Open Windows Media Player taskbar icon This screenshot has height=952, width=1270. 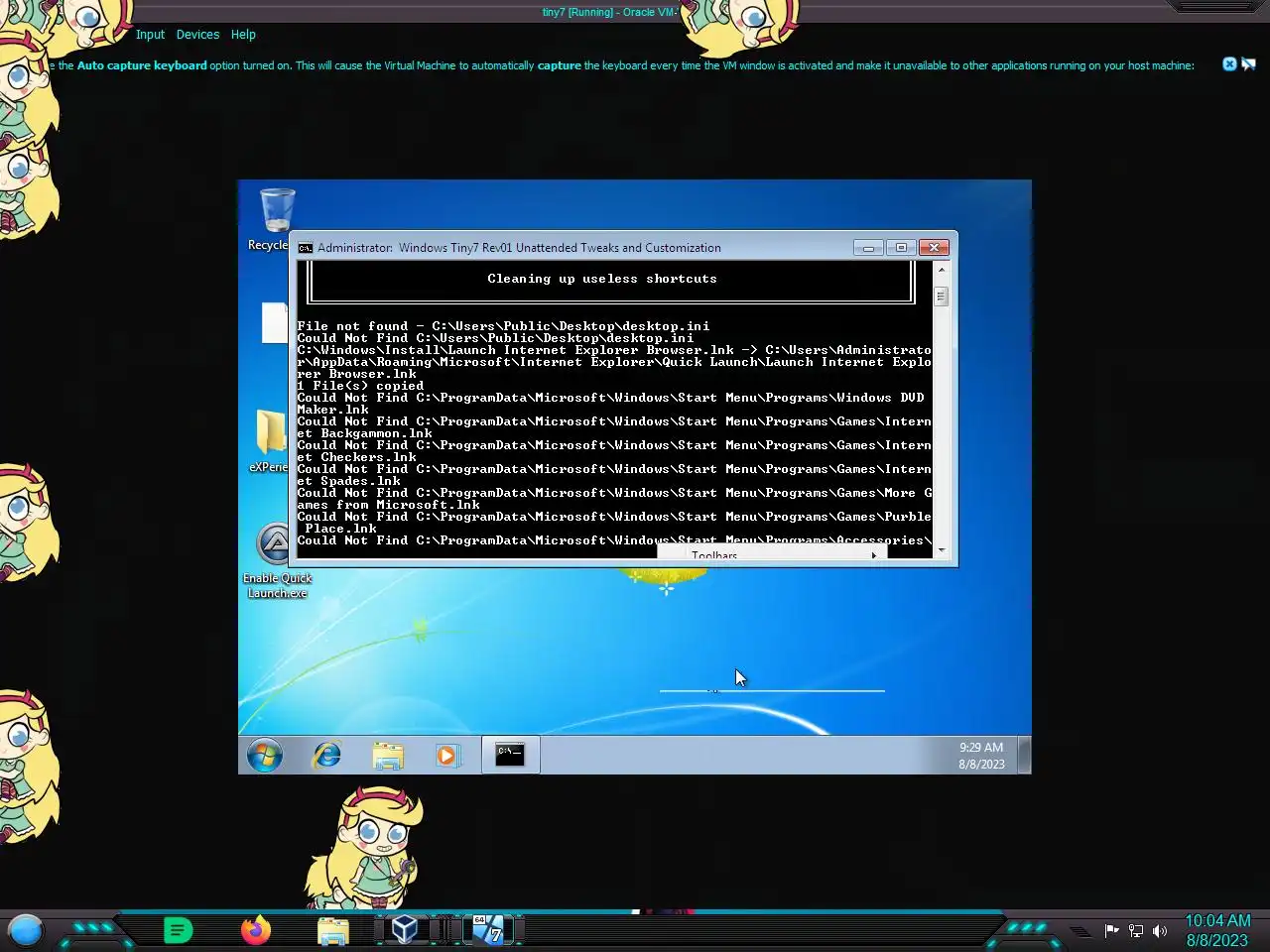point(447,756)
